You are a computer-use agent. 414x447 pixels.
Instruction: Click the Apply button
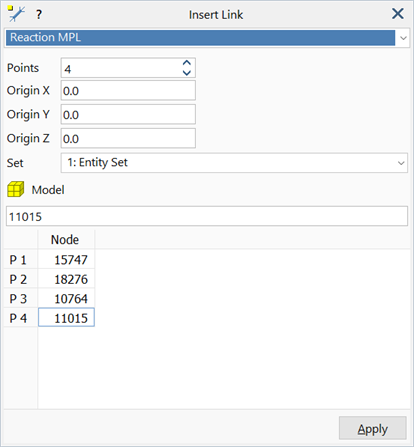(x=373, y=428)
